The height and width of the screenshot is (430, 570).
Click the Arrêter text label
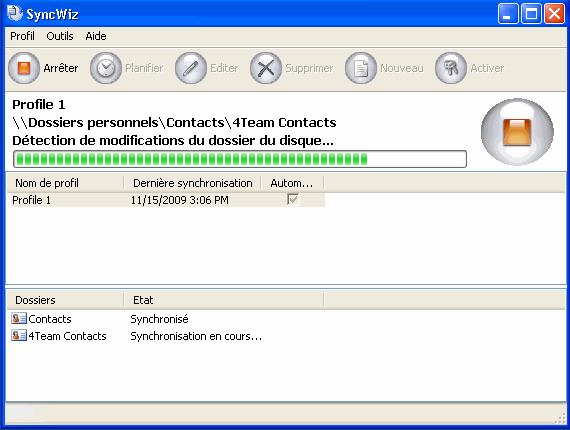click(61, 68)
